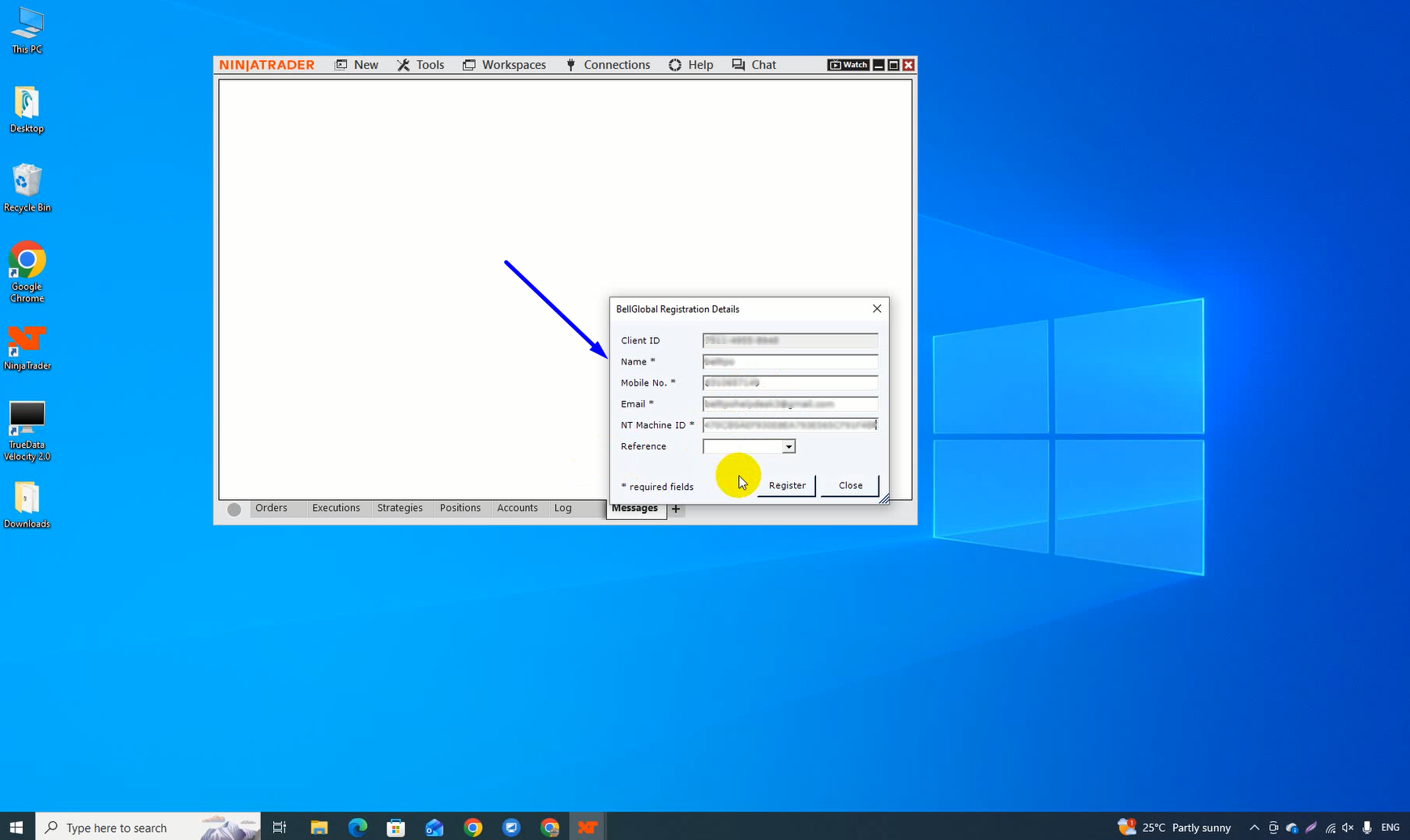Open the Tools menu

coord(421,65)
